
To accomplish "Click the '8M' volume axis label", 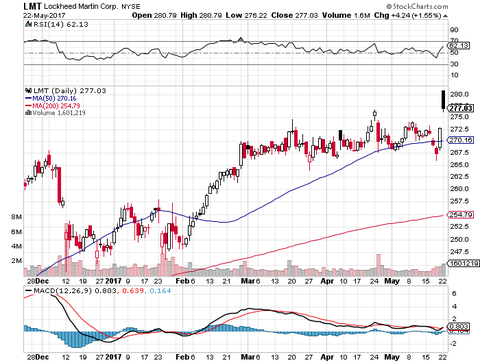I will tap(16, 217).
